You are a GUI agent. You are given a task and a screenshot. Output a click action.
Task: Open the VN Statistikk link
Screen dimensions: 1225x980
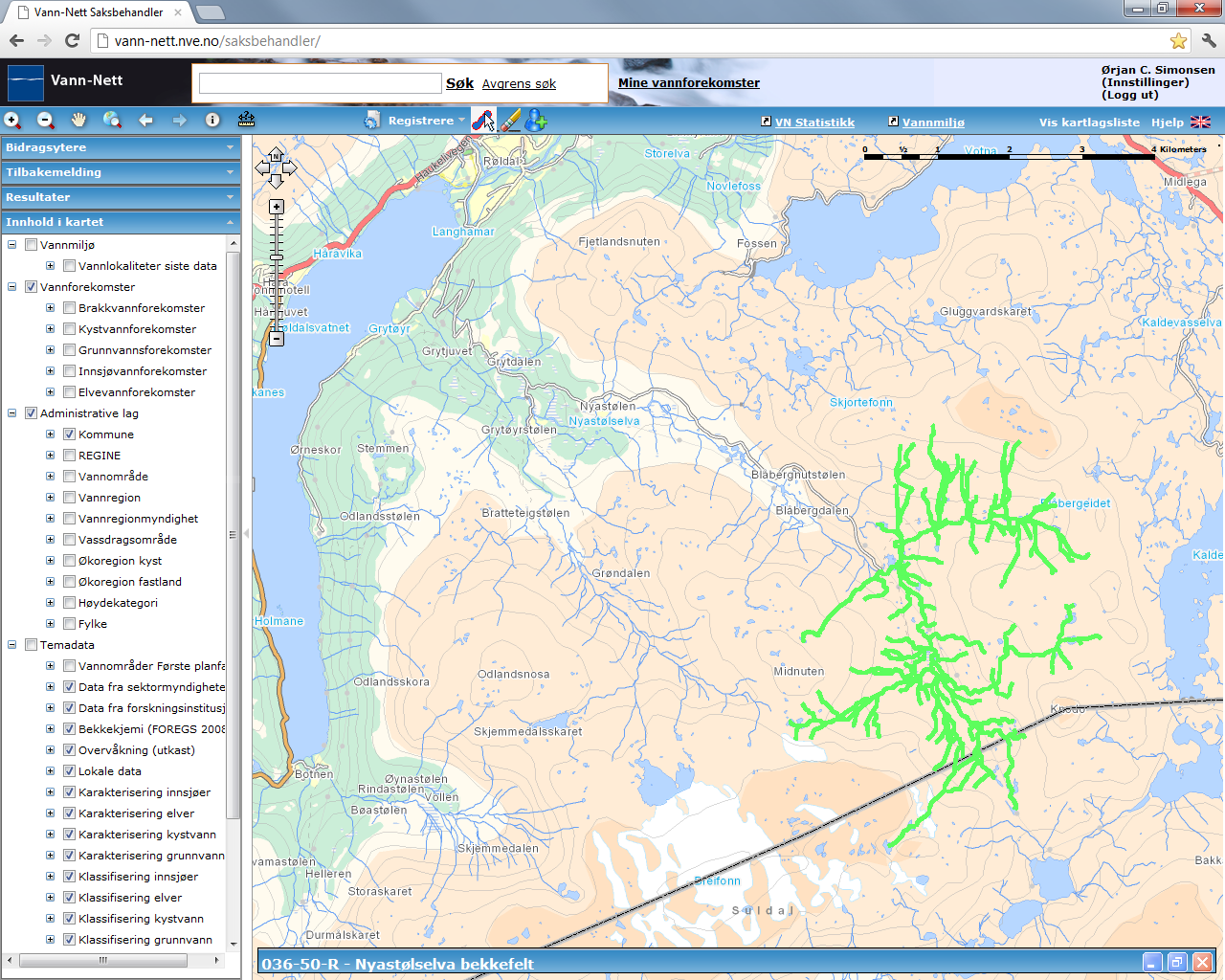(x=814, y=122)
